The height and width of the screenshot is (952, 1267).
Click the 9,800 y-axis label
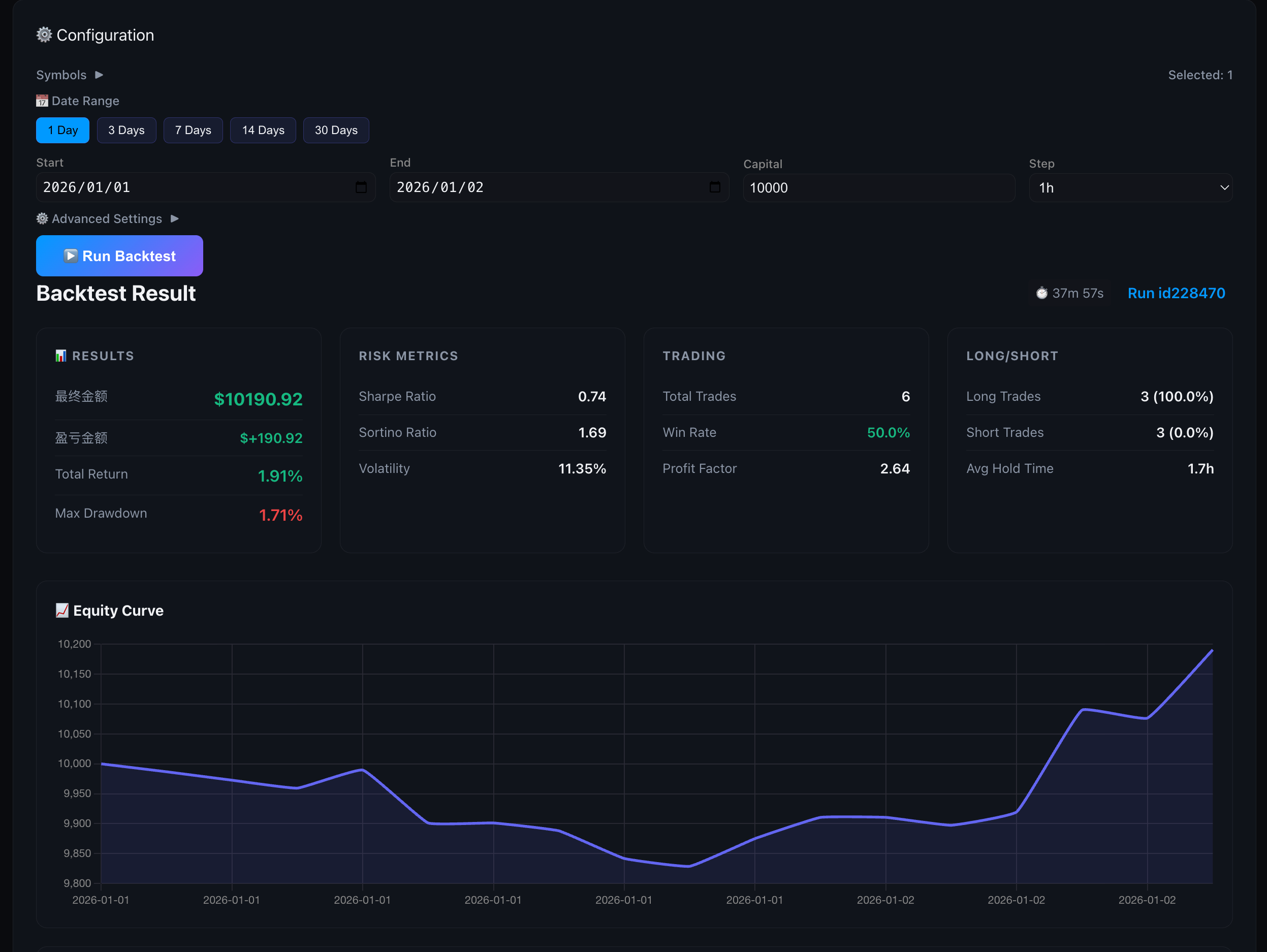(x=77, y=883)
